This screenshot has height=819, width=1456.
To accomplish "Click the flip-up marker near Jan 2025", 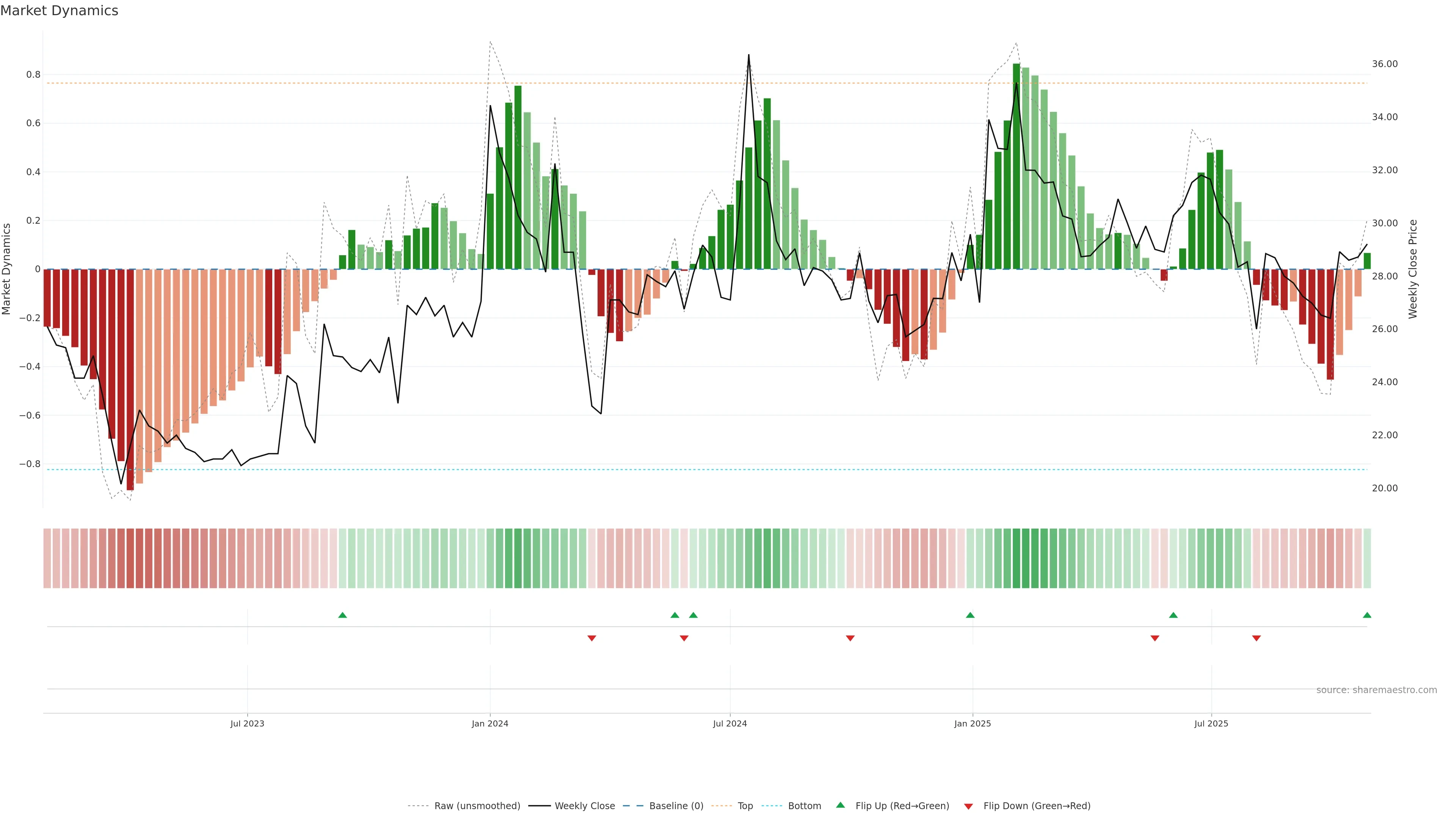I will [970, 615].
